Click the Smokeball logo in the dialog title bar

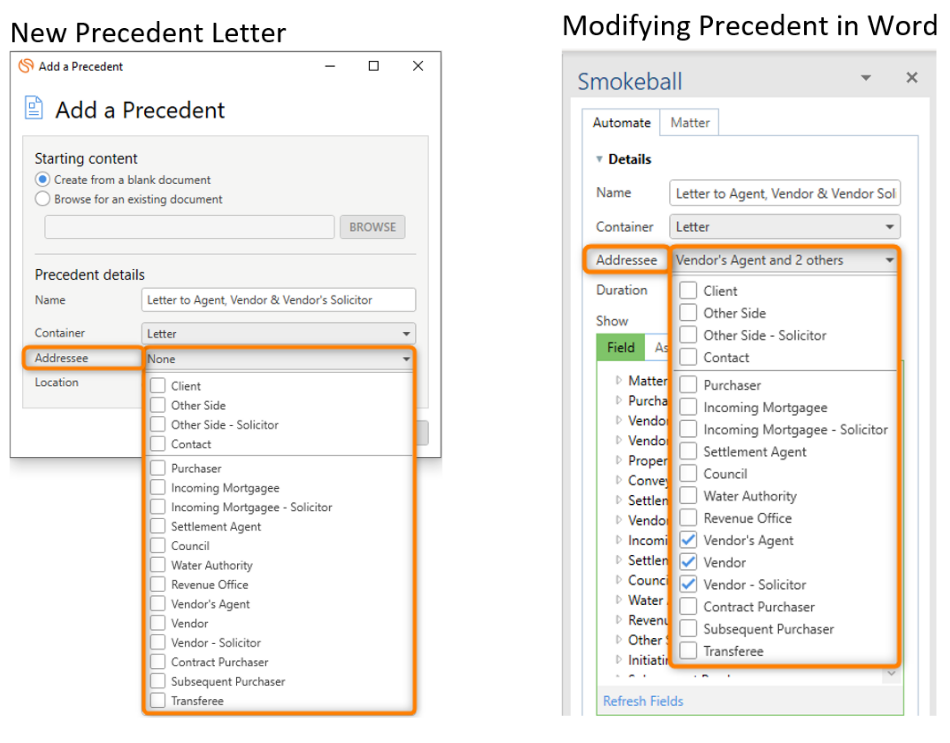tap(26, 66)
